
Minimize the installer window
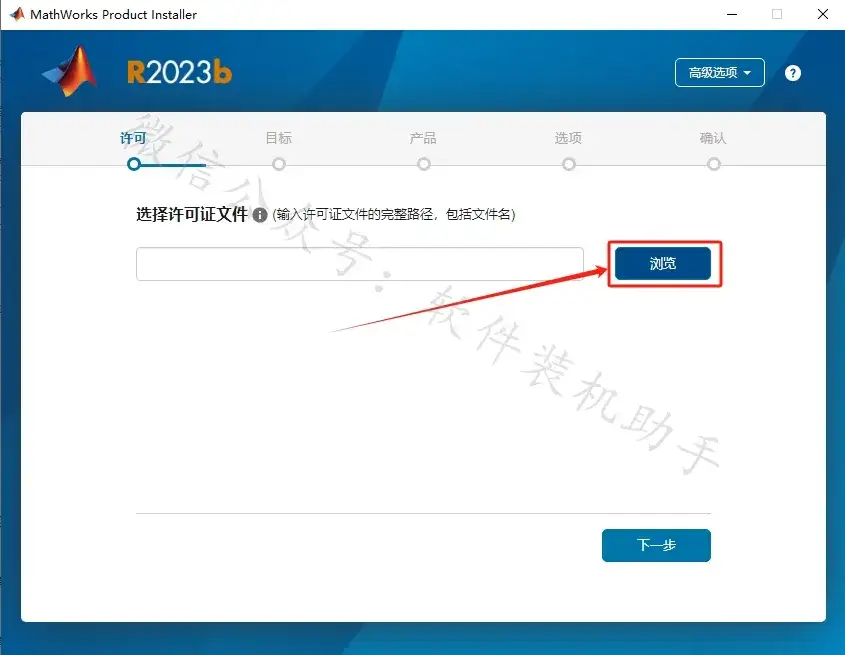point(732,15)
